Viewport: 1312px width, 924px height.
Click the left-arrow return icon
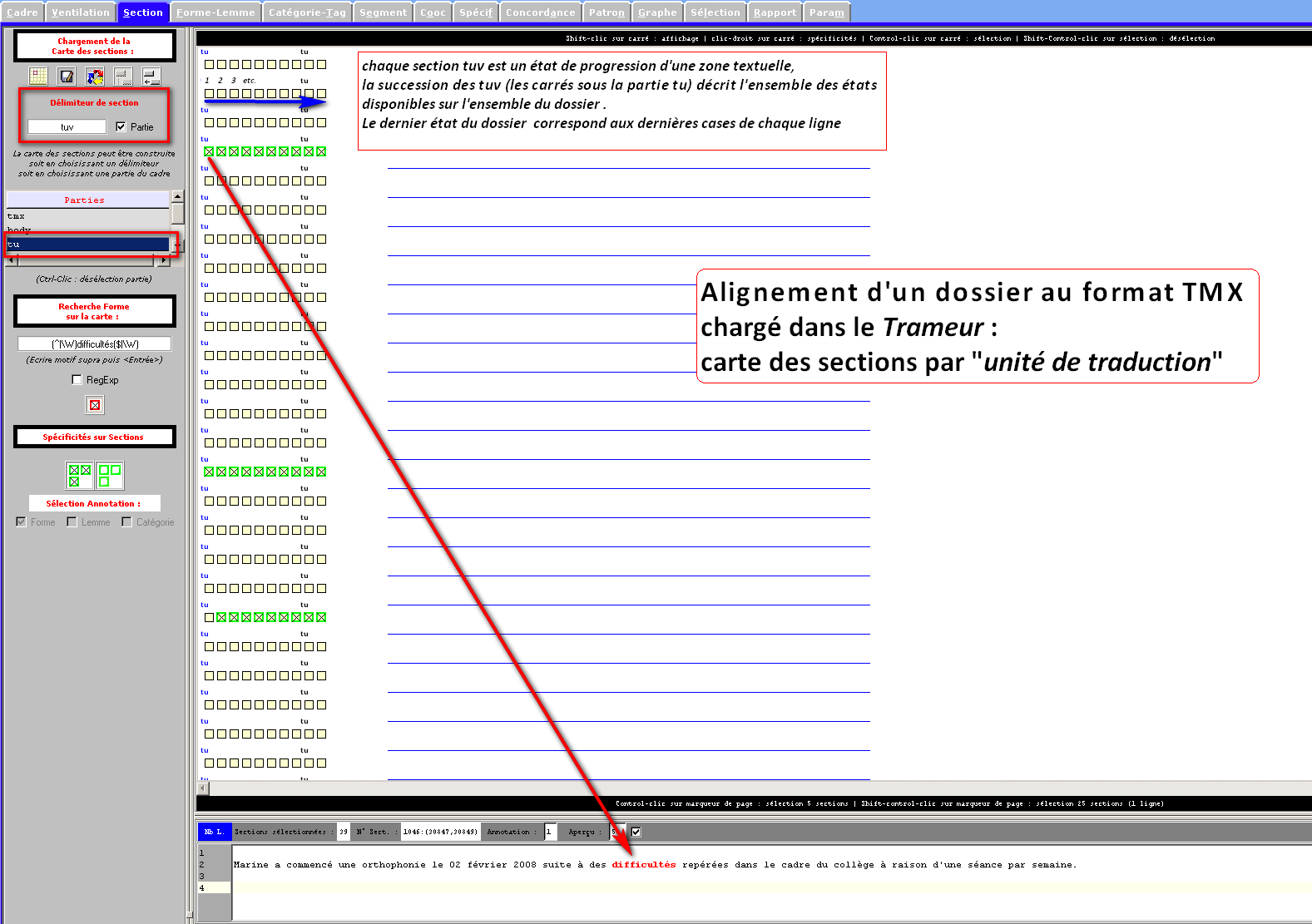click(x=151, y=76)
